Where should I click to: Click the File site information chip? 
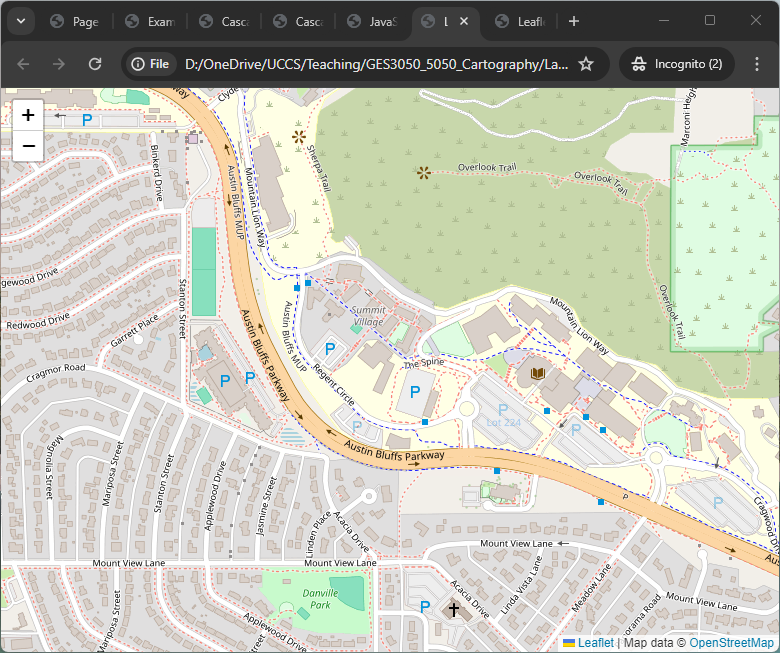(x=151, y=64)
